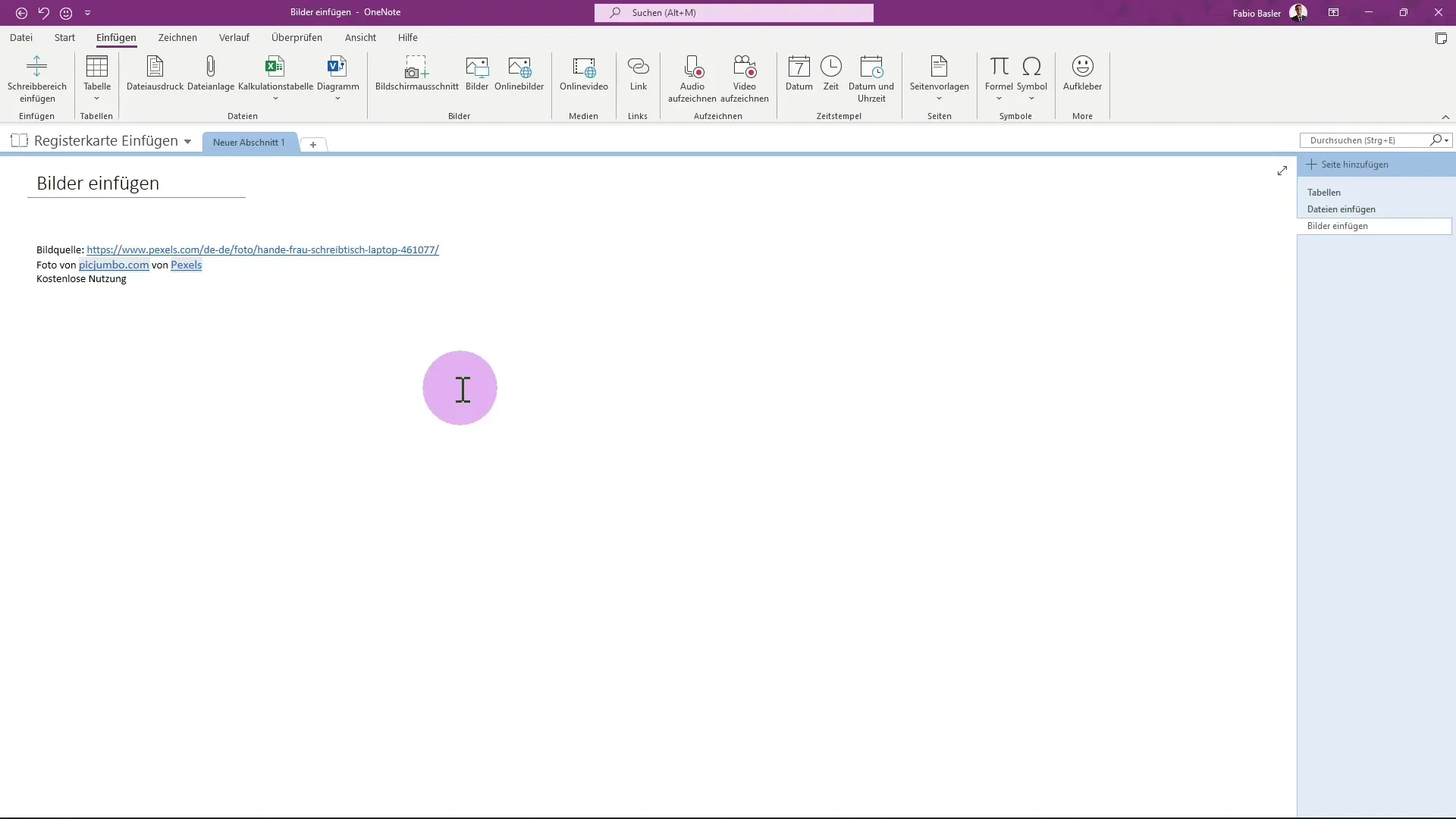Insert a Link
This screenshot has width=1456, height=819.
point(639,74)
